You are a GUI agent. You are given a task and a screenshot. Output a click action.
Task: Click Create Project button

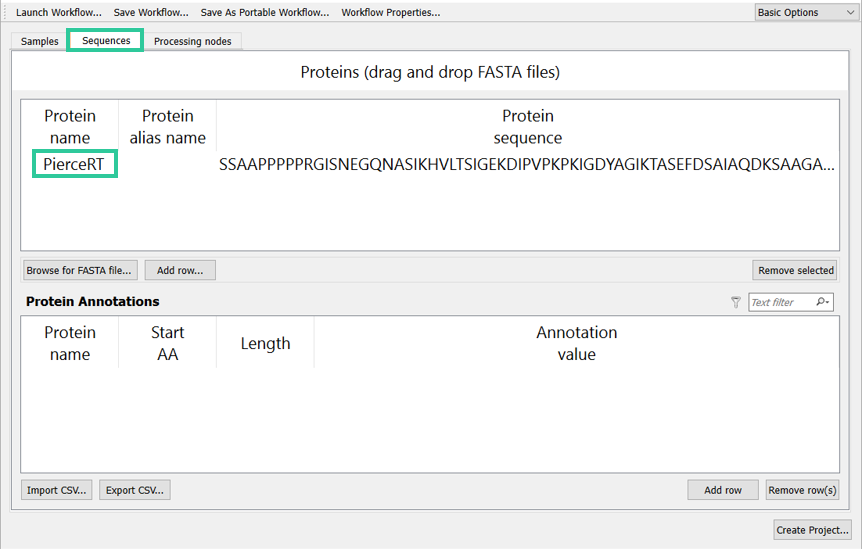pyautogui.click(x=813, y=530)
